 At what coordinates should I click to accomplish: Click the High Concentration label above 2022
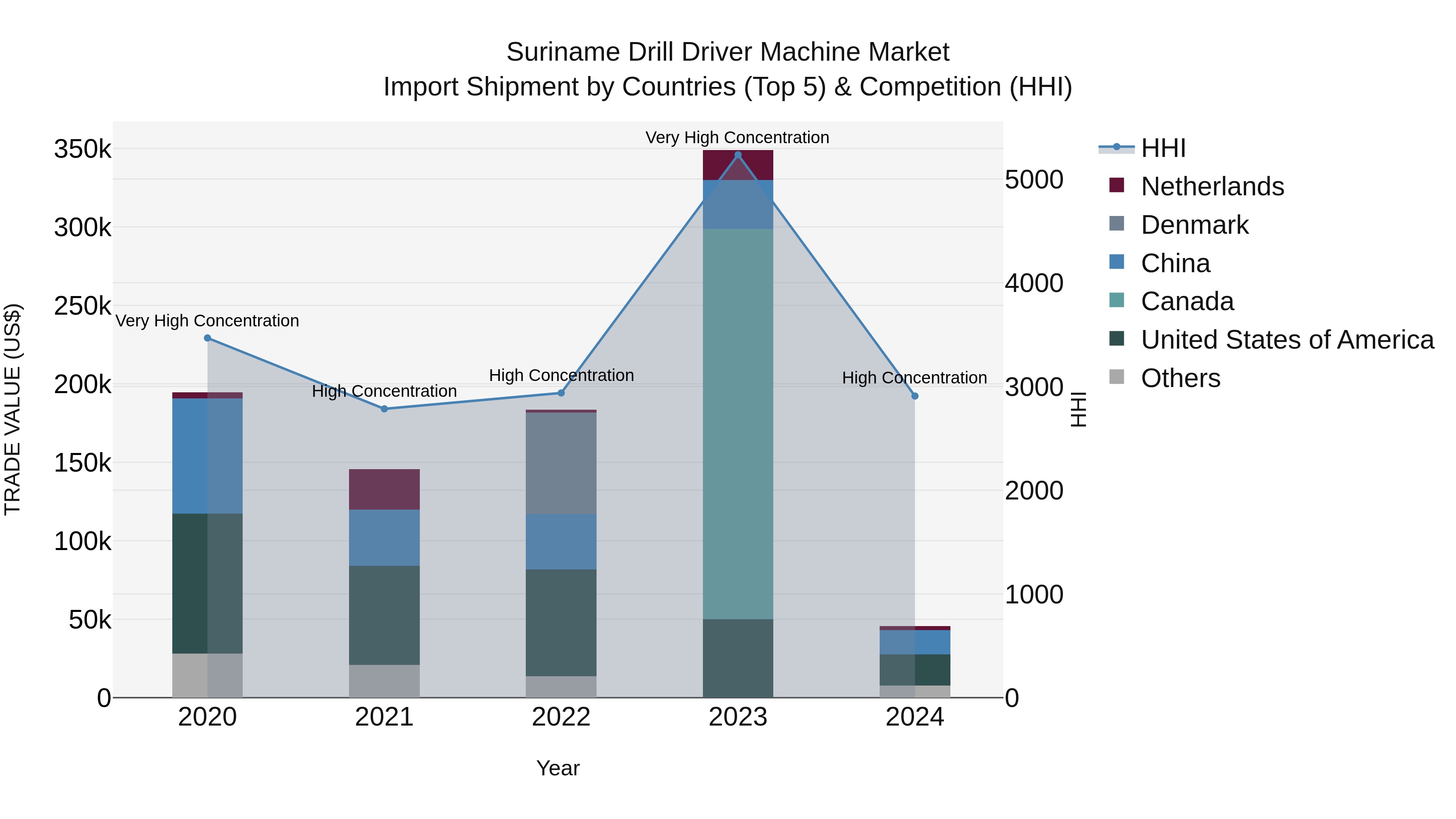click(561, 375)
